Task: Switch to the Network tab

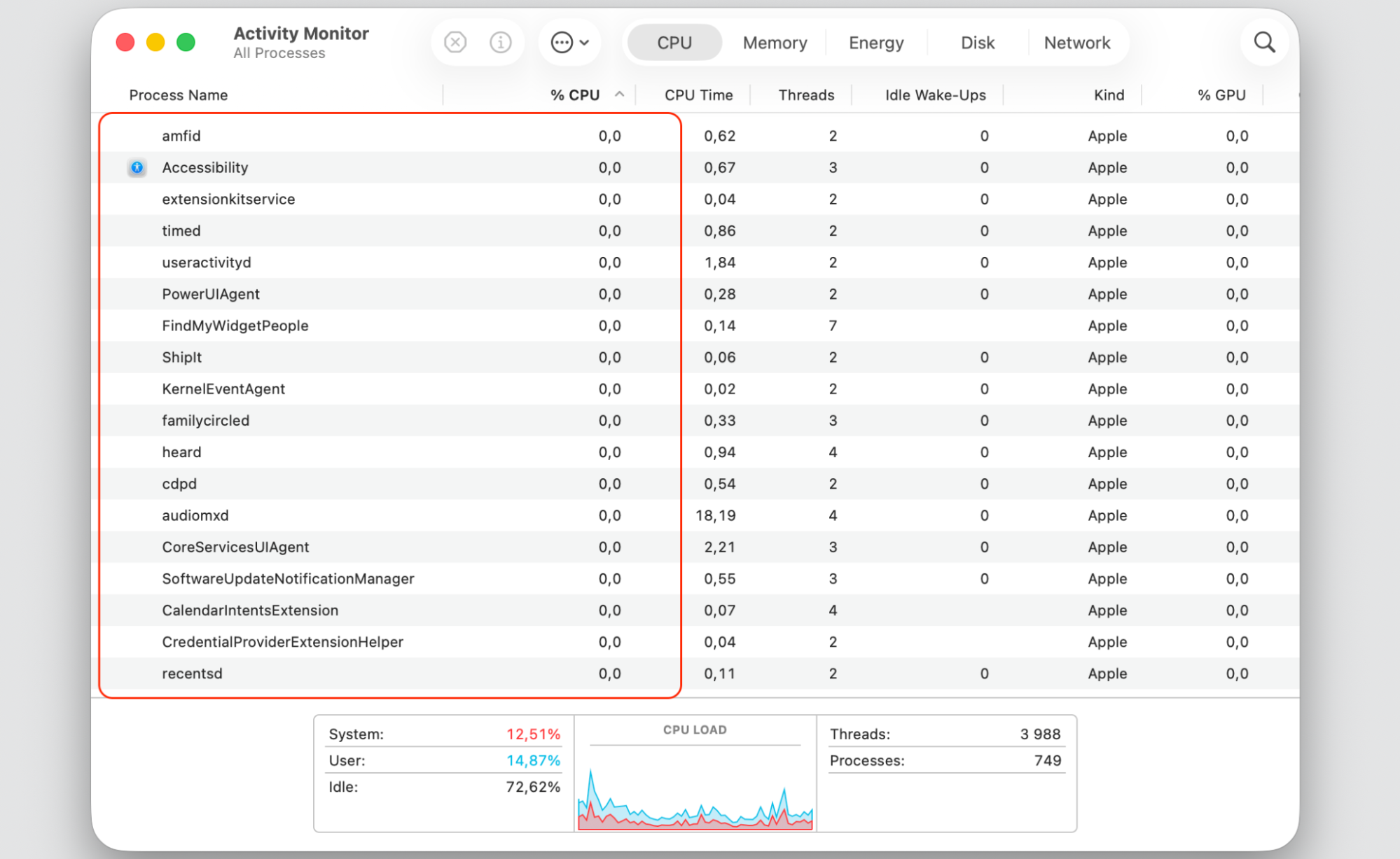Action: [1077, 43]
